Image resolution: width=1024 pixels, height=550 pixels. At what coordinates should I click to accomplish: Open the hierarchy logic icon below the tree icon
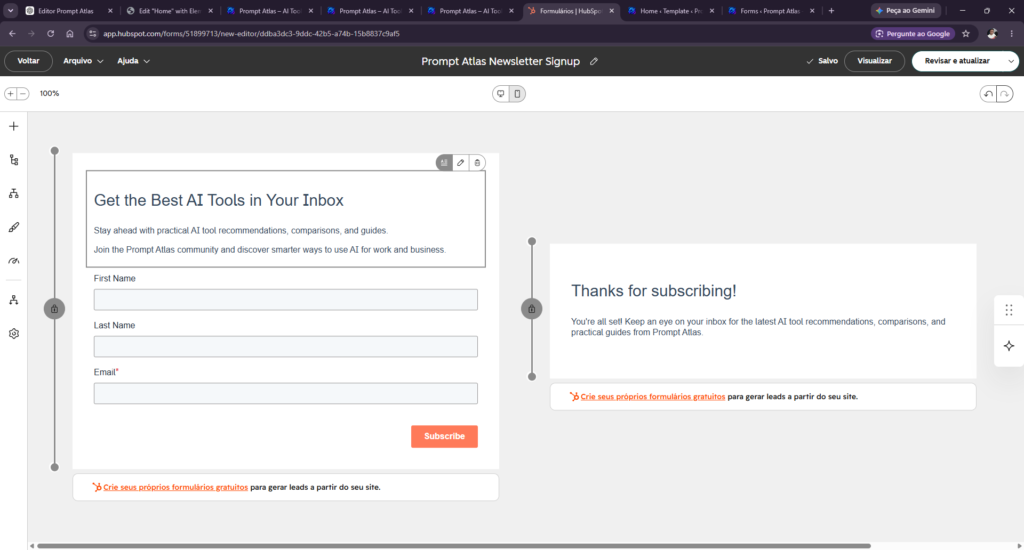coord(14,193)
